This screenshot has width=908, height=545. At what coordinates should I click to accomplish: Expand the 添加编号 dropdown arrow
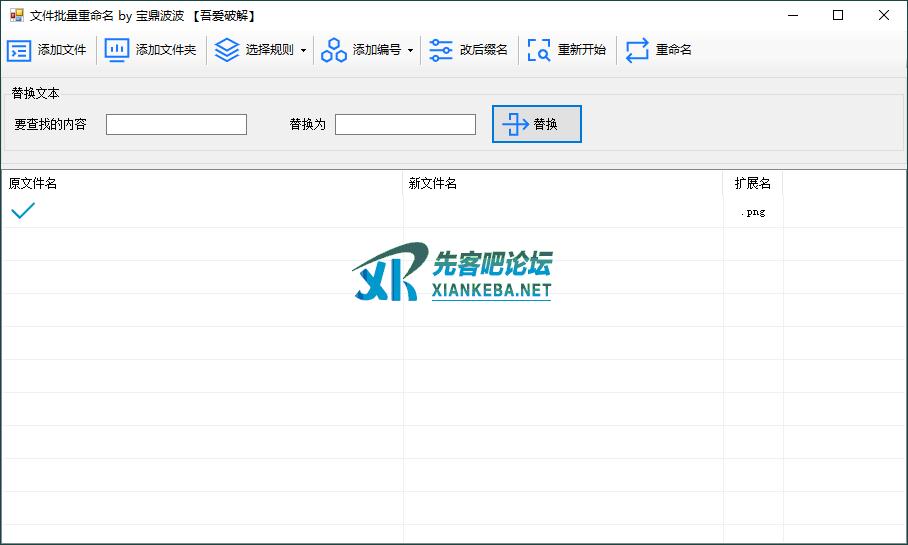[410, 50]
